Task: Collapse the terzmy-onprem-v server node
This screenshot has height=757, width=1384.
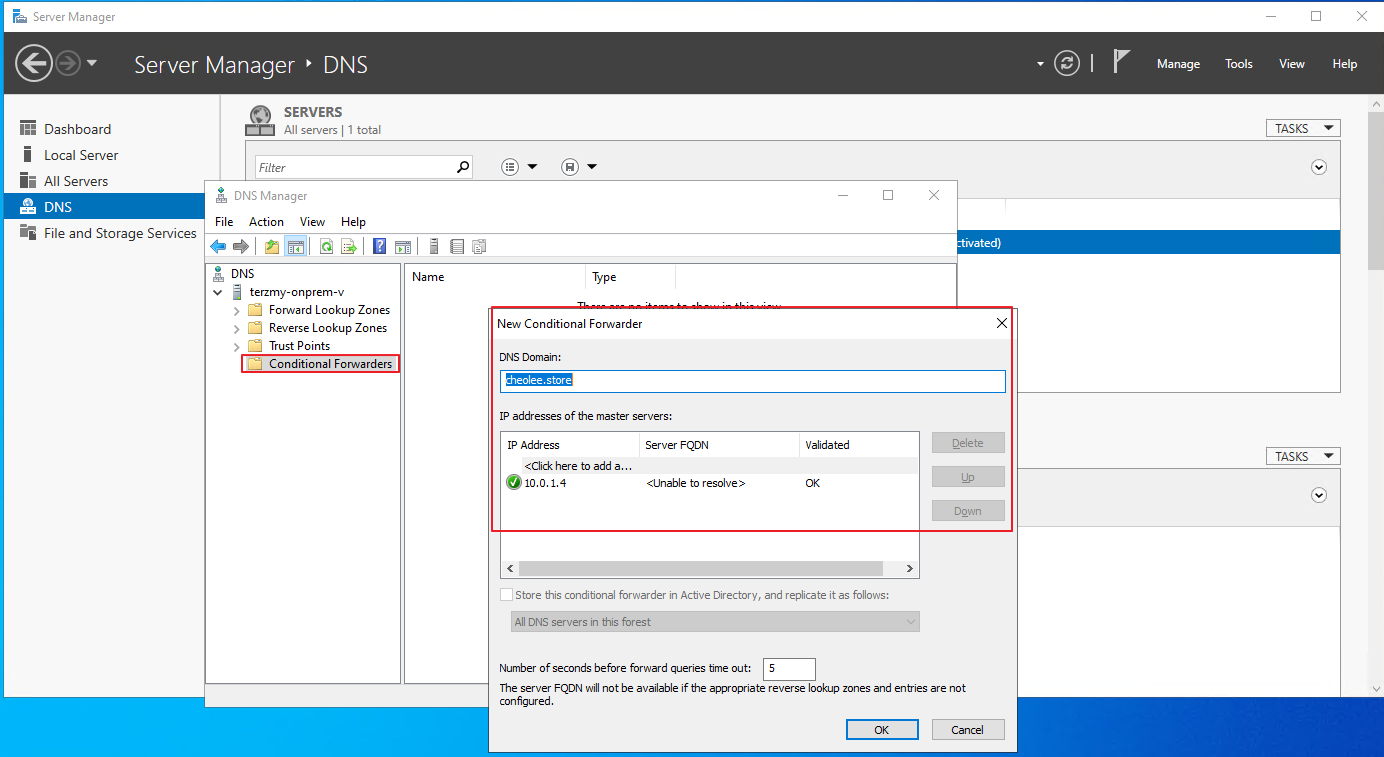Action: pyautogui.click(x=219, y=292)
